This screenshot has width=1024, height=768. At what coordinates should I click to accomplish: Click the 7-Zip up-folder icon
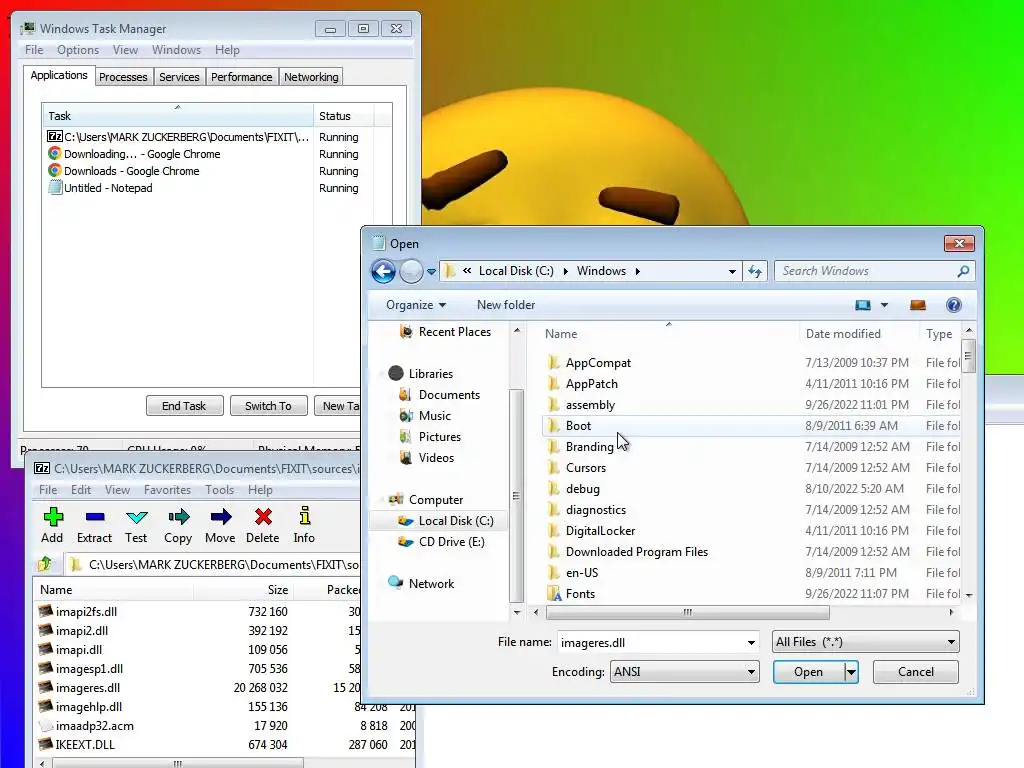point(45,564)
